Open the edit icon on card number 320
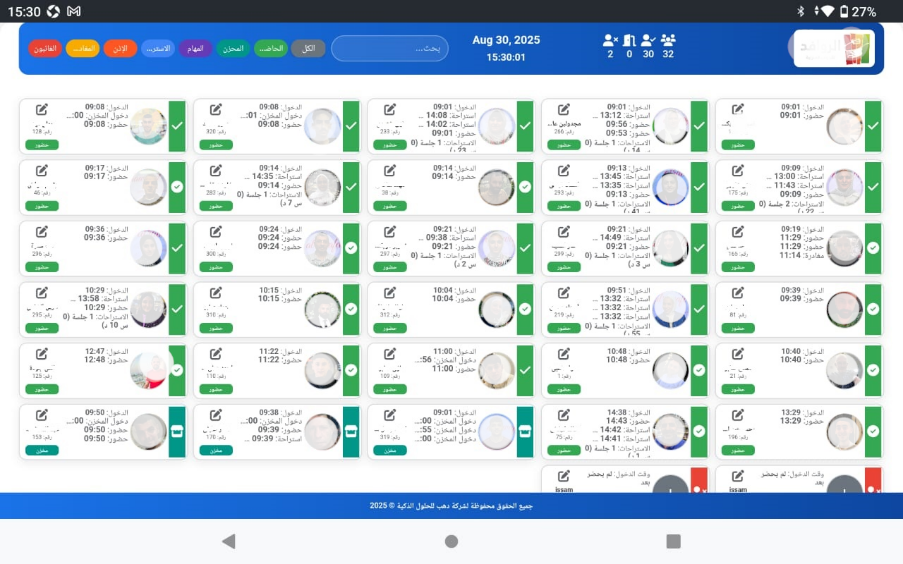 tap(216, 109)
